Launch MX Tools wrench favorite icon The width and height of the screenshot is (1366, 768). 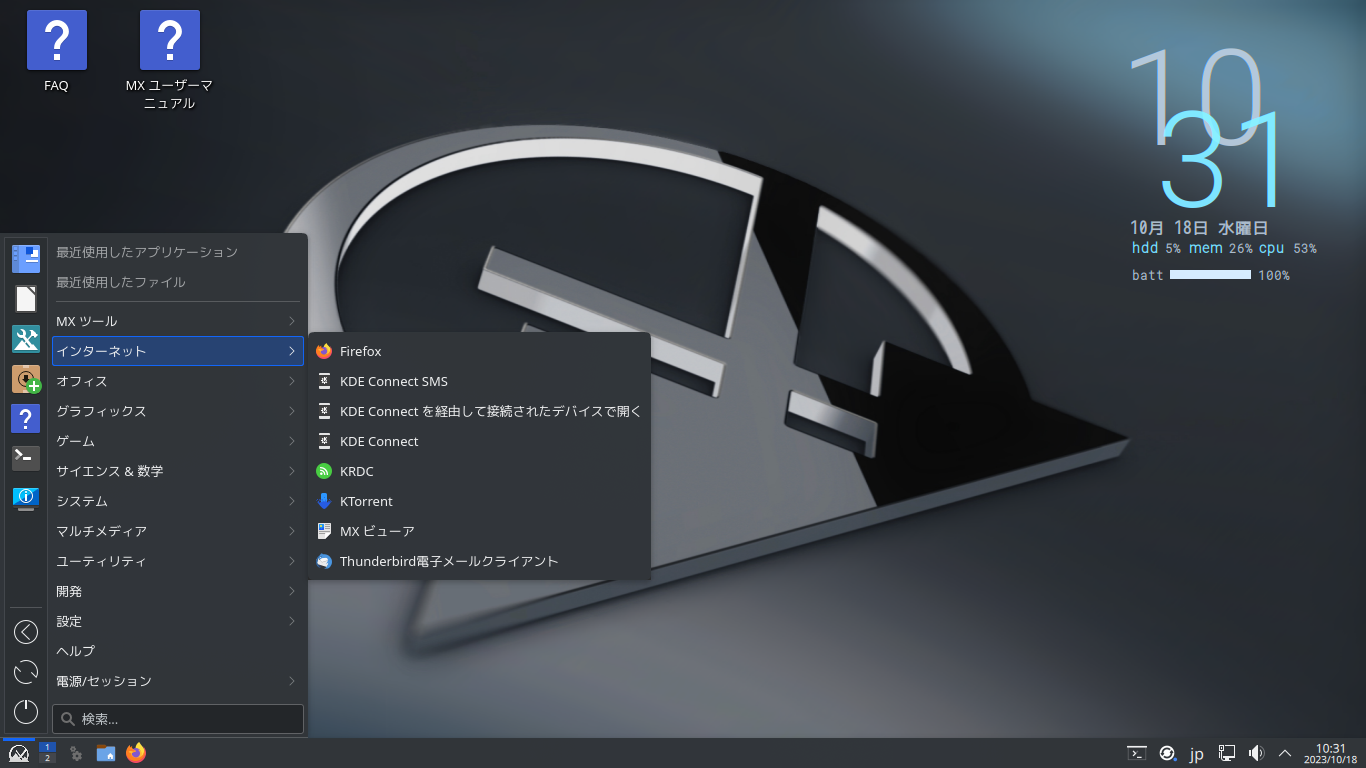coord(26,339)
